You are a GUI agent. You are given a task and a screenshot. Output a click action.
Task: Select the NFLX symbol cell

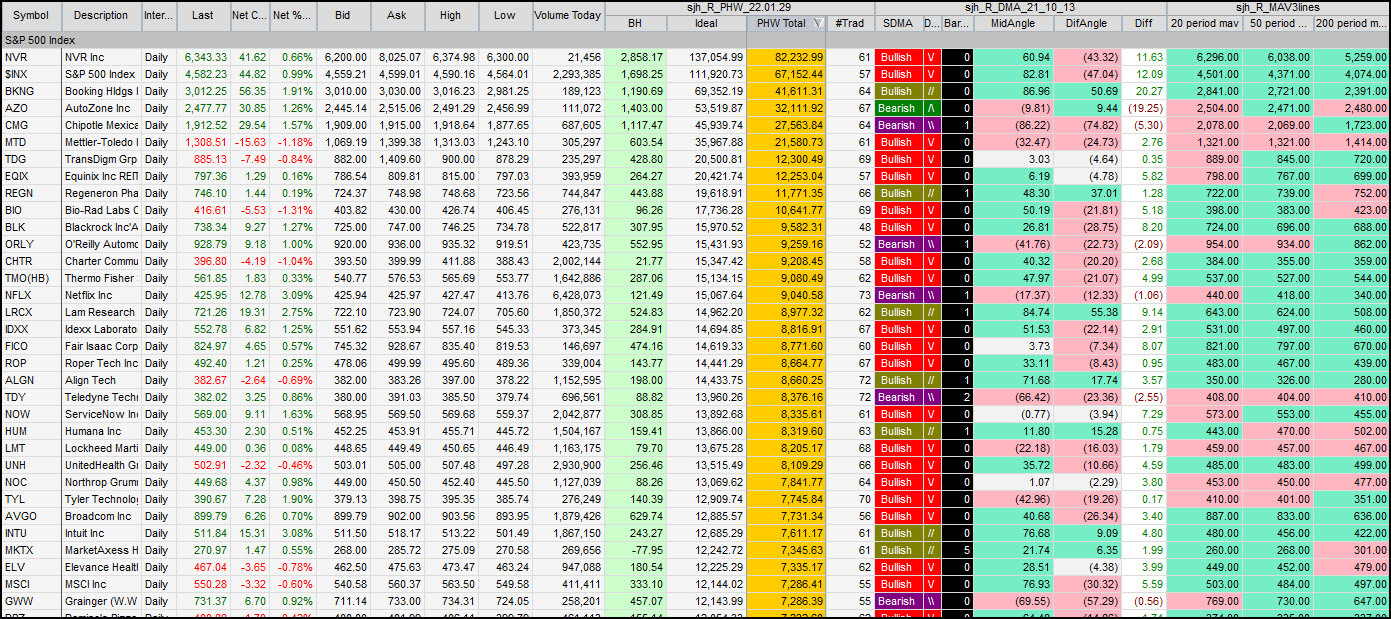tap(31, 295)
